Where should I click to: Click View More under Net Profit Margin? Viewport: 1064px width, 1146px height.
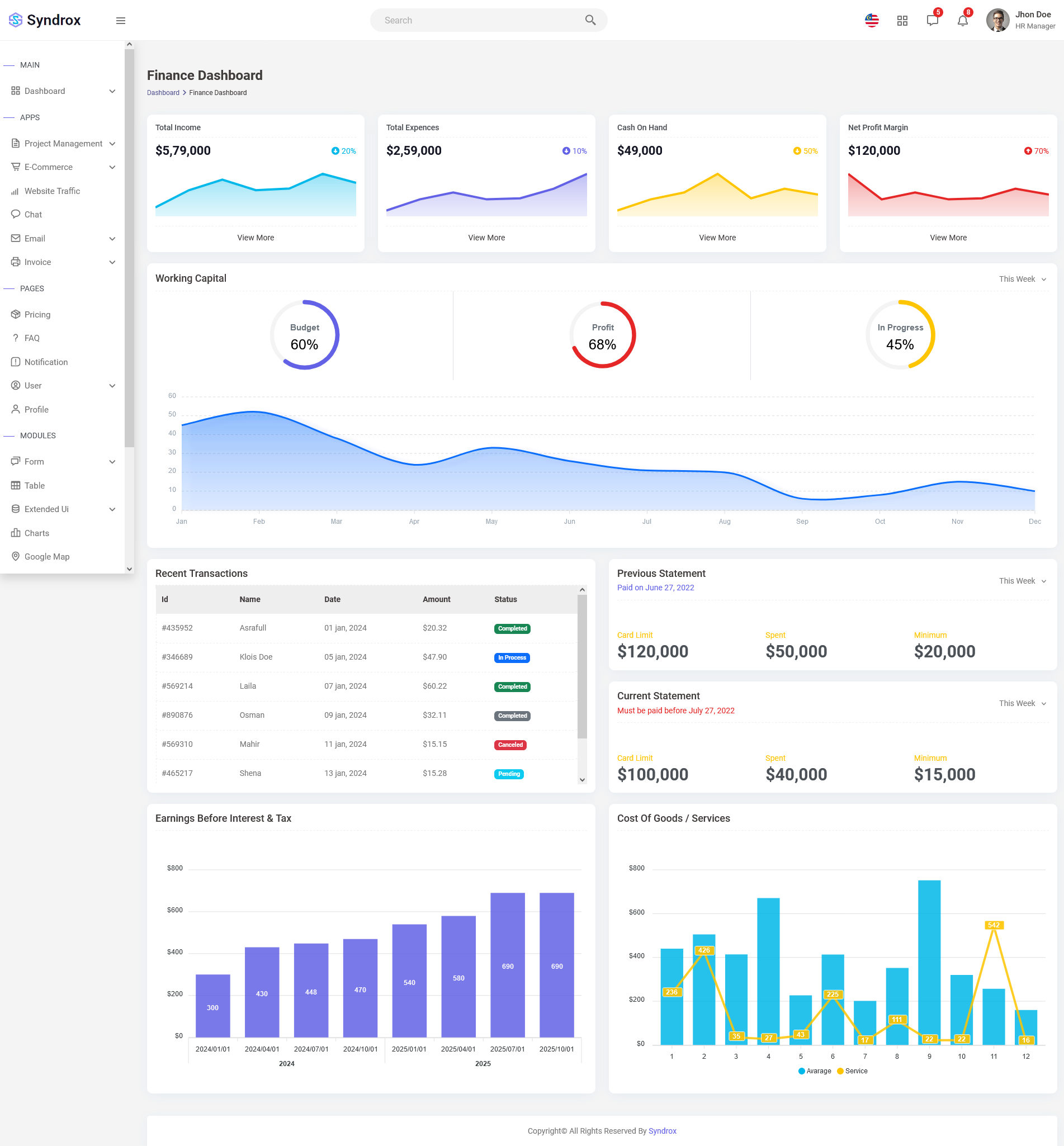(x=948, y=238)
